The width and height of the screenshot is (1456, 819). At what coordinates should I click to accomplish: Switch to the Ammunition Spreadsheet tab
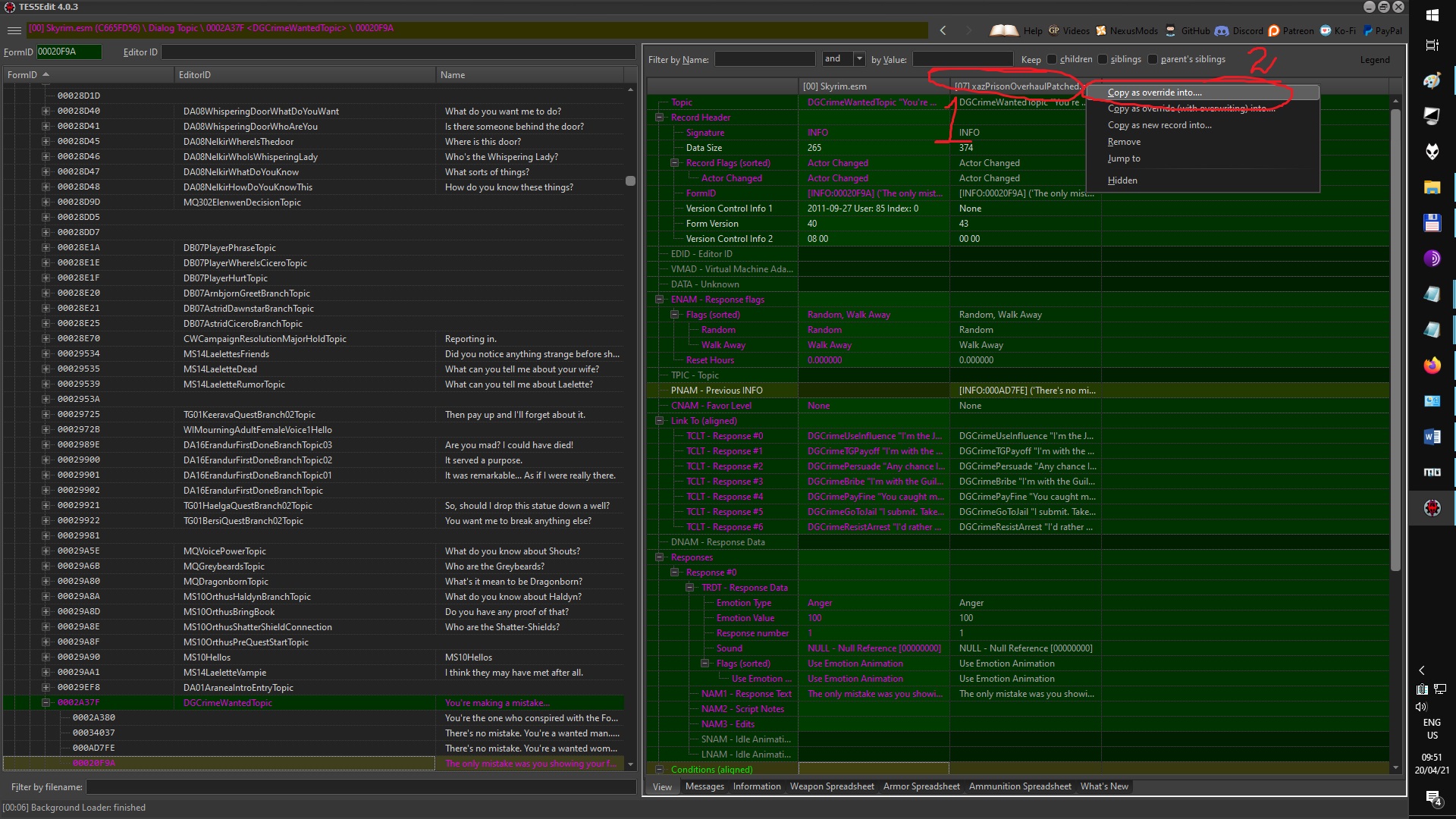point(1020,786)
